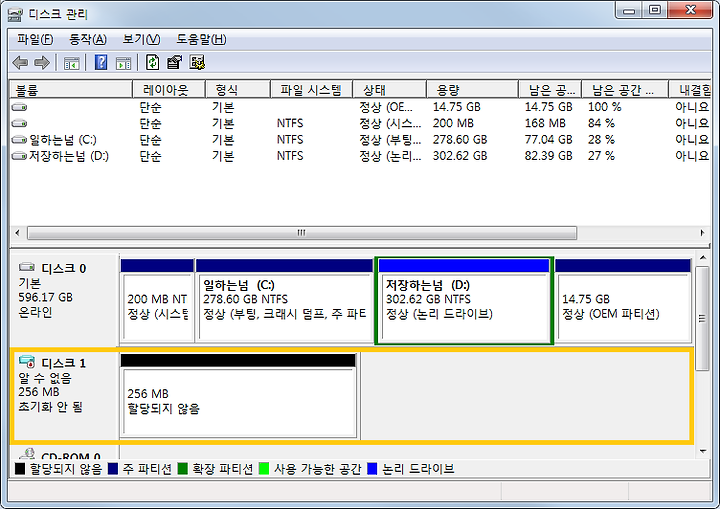Go back with the left arrow toolbar icon
The image size is (720, 509).
[20, 62]
